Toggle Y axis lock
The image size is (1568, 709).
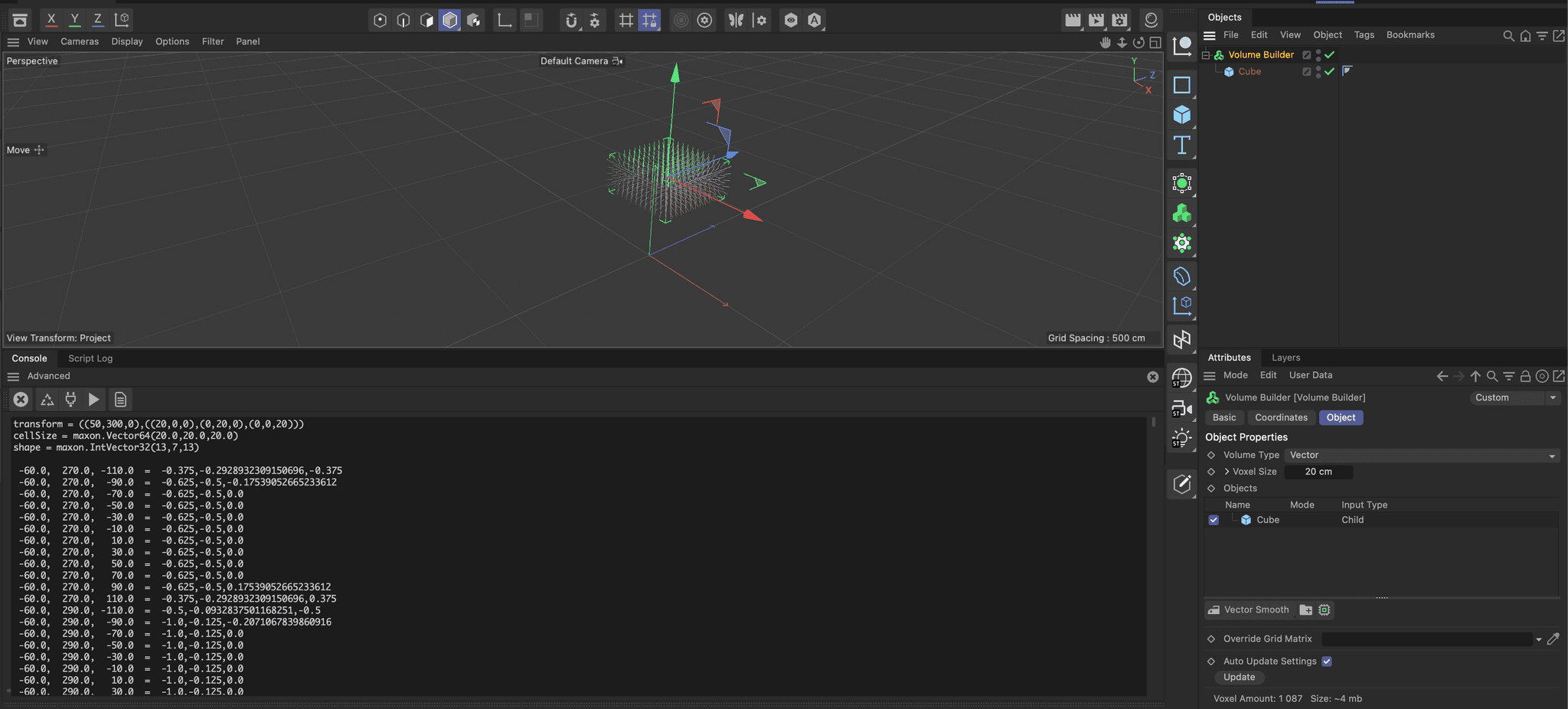74,20
